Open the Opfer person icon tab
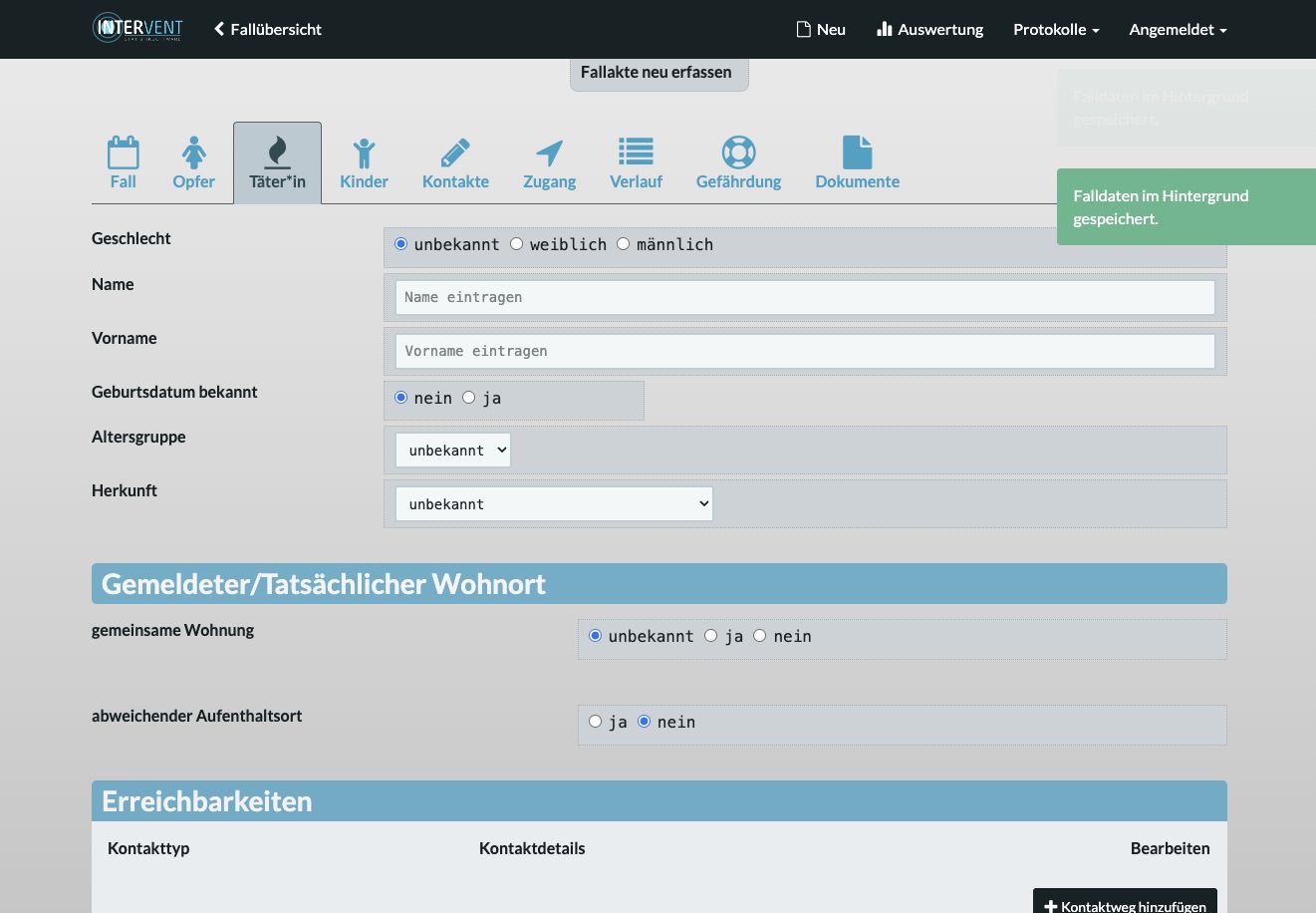 [x=193, y=152]
